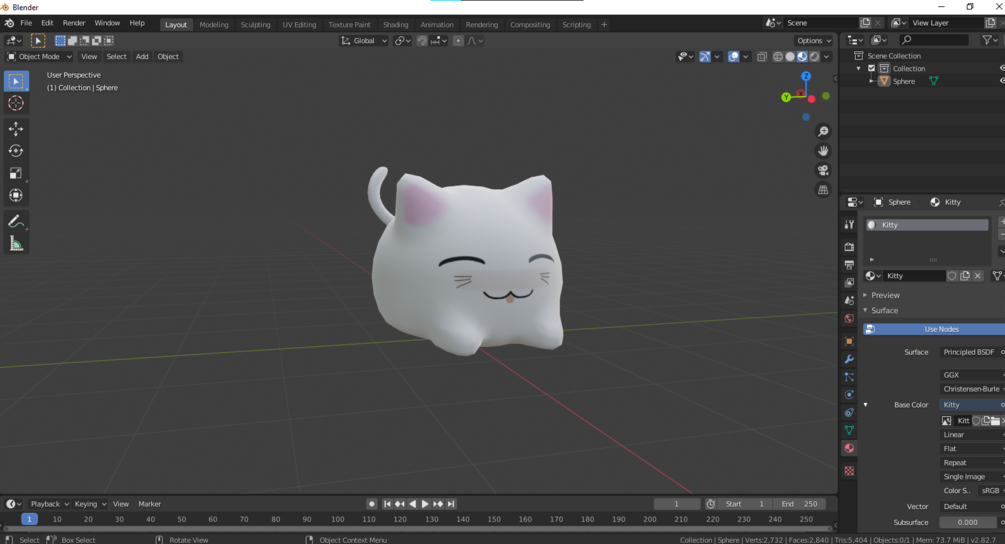The image size is (1005, 544).
Task: Pick the Scale tool
Action: pyautogui.click(x=16, y=173)
